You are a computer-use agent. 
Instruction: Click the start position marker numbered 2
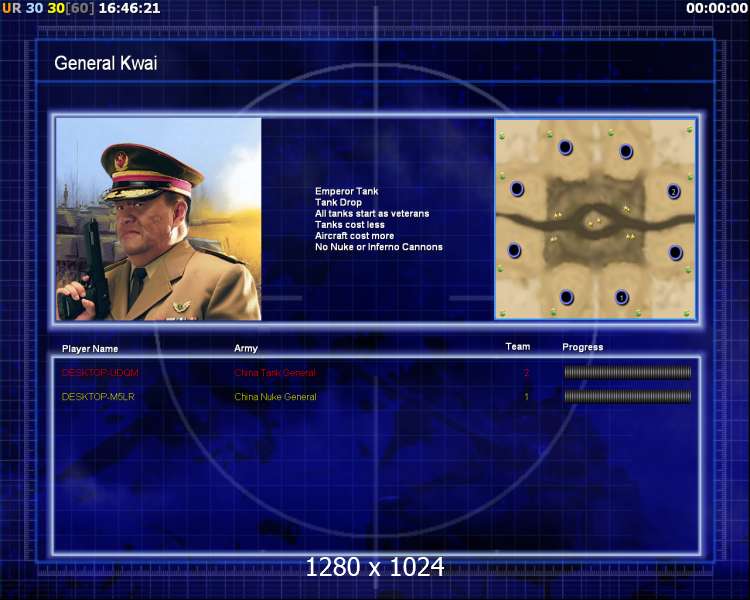coord(673,191)
